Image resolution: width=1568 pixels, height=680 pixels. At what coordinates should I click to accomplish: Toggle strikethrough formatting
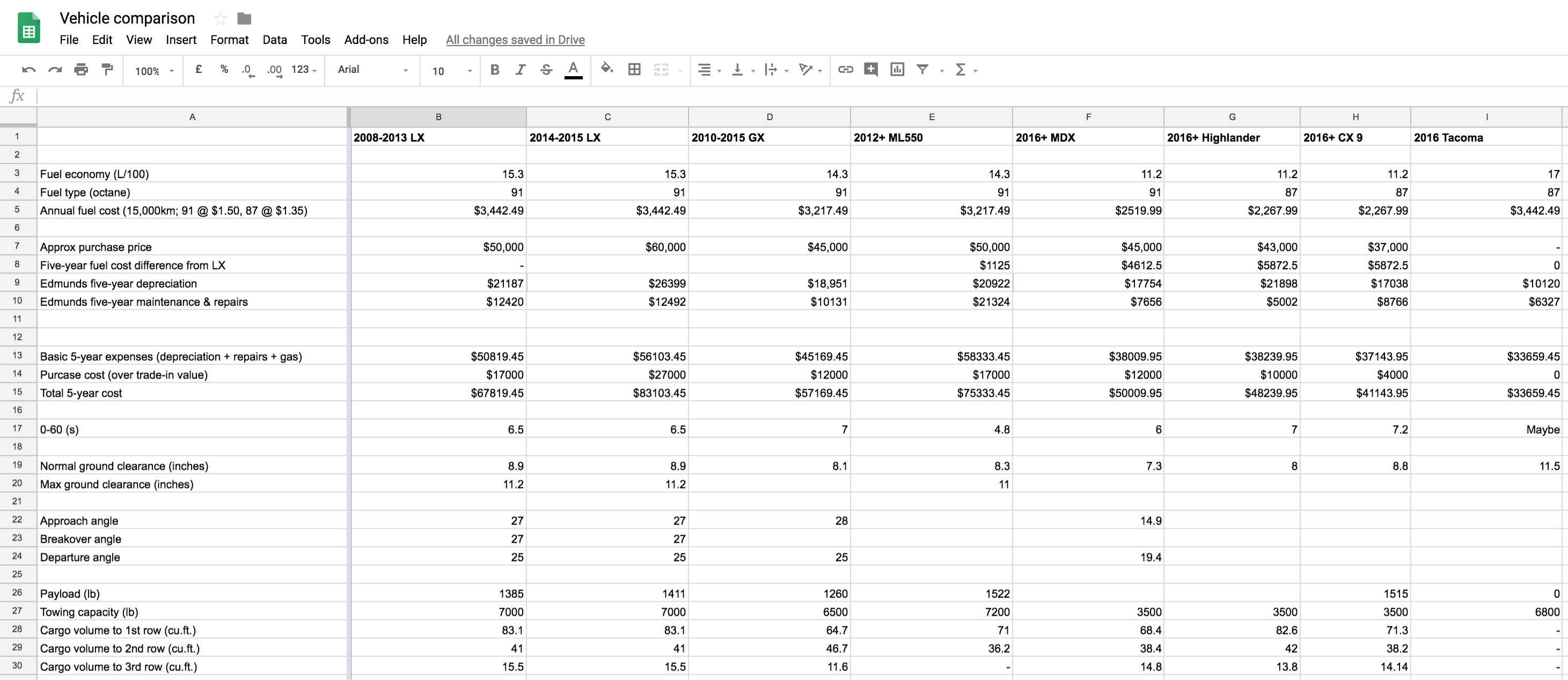point(547,70)
